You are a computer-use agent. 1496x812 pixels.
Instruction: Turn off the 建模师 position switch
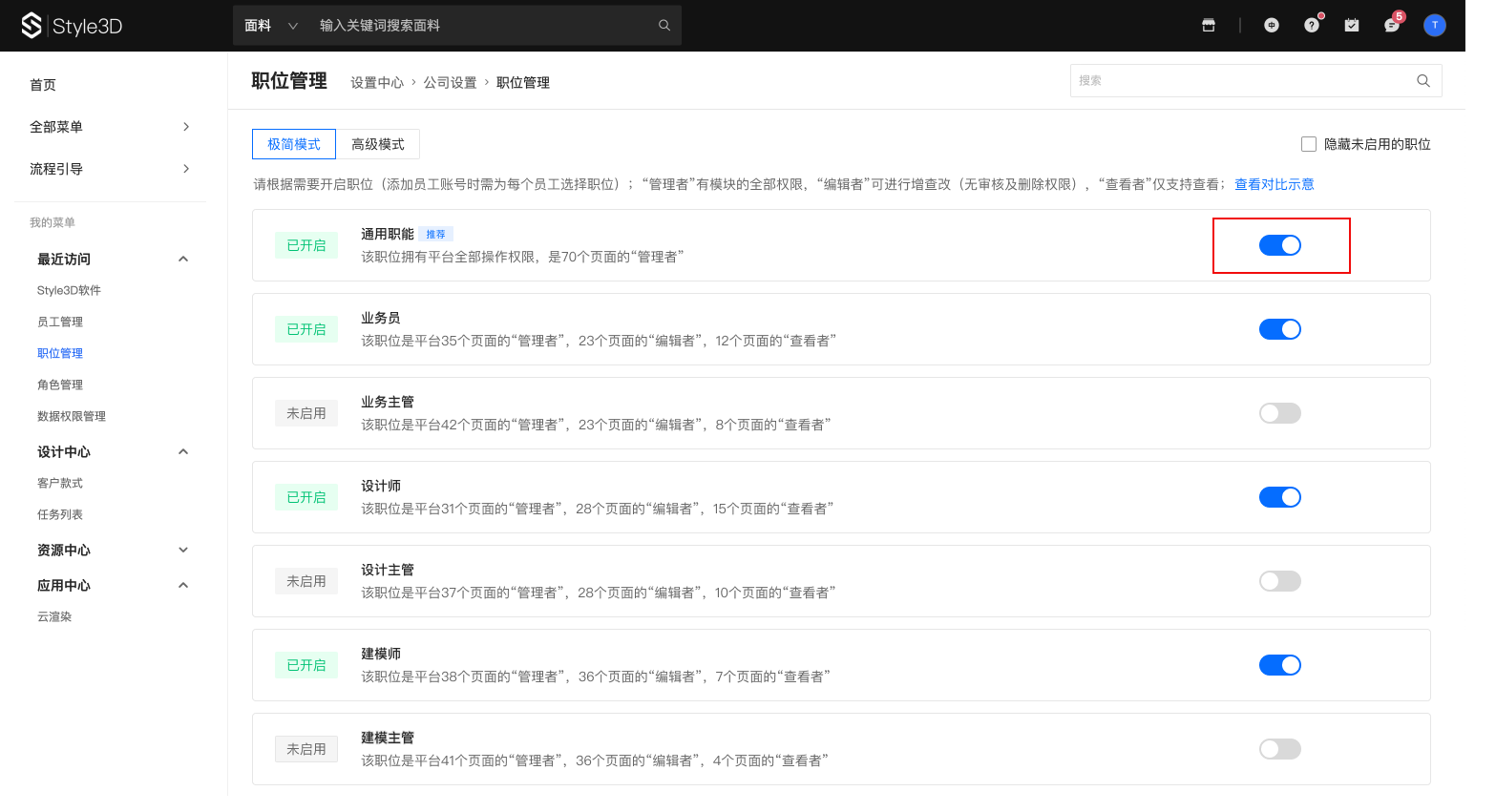(1279, 665)
